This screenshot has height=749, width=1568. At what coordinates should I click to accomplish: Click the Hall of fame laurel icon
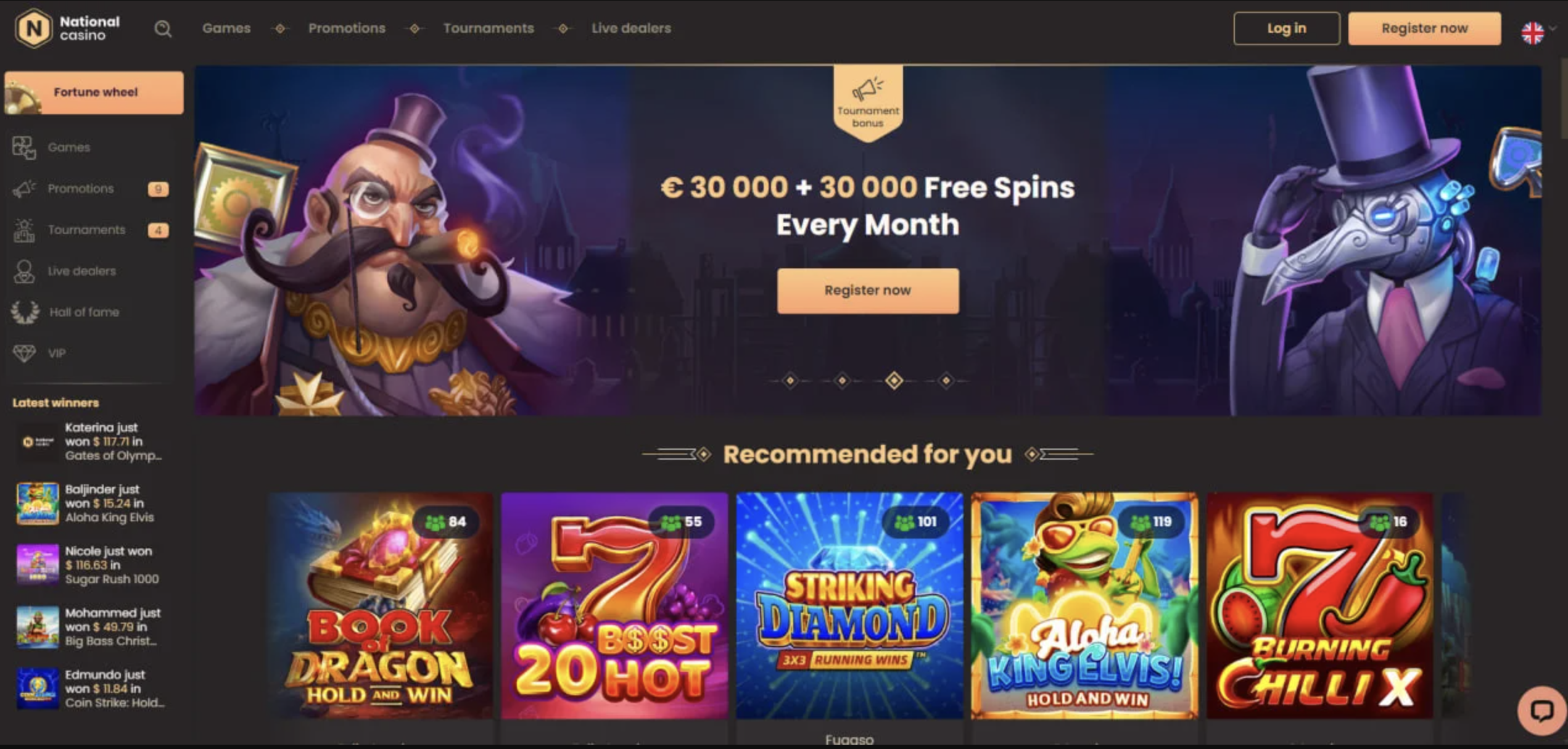point(25,312)
